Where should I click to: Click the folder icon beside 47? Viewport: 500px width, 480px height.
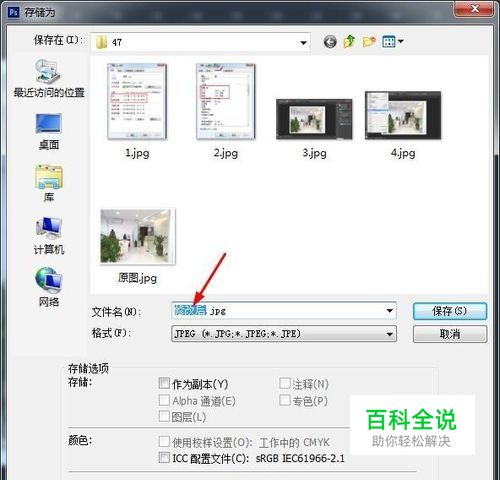101,42
